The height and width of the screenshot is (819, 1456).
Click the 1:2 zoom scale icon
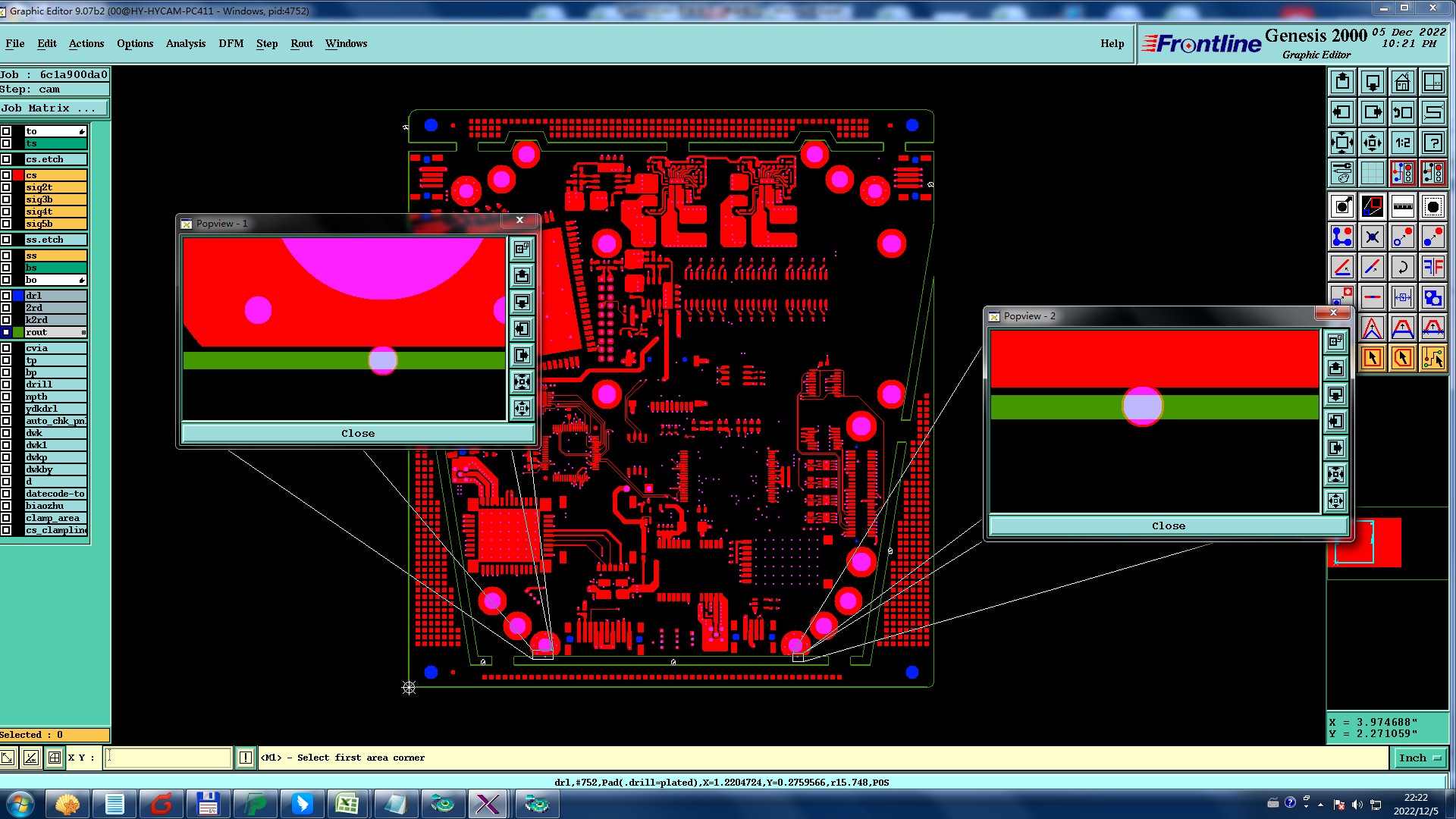point(1402,143)
